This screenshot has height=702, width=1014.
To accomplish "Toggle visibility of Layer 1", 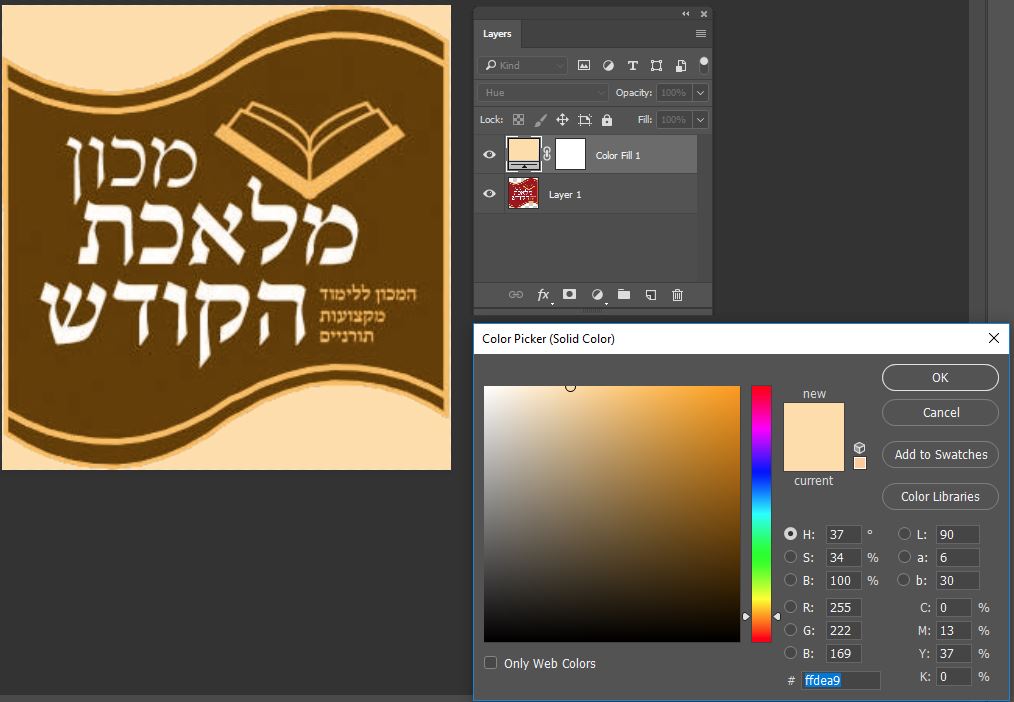I will [489, 194].
